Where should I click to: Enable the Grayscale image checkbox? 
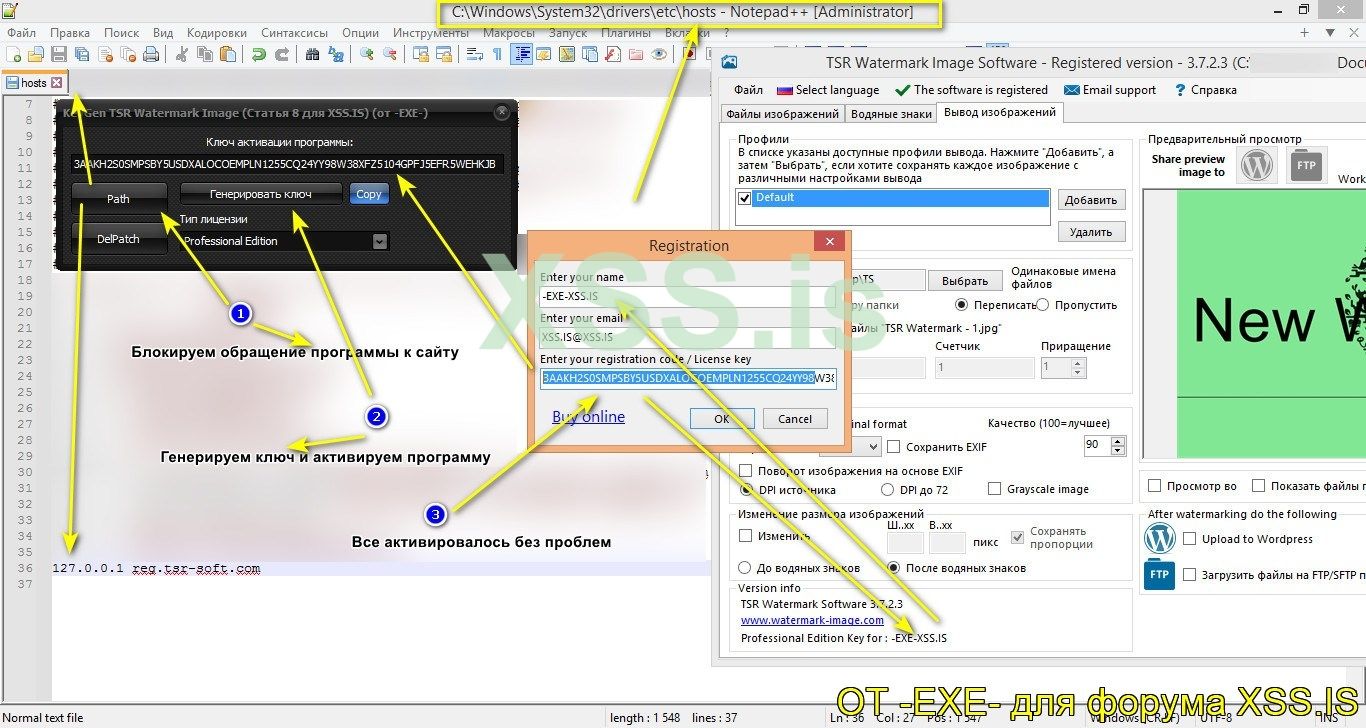click(994, 489)
